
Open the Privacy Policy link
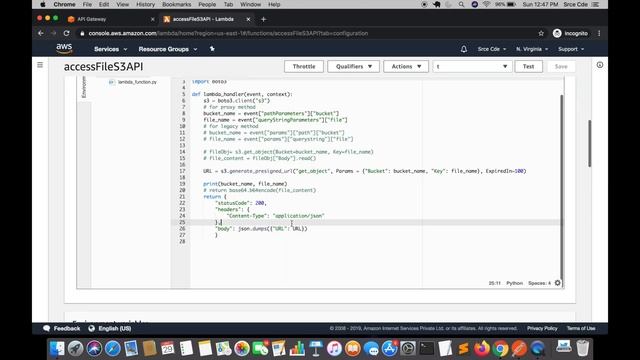point(542,329)
